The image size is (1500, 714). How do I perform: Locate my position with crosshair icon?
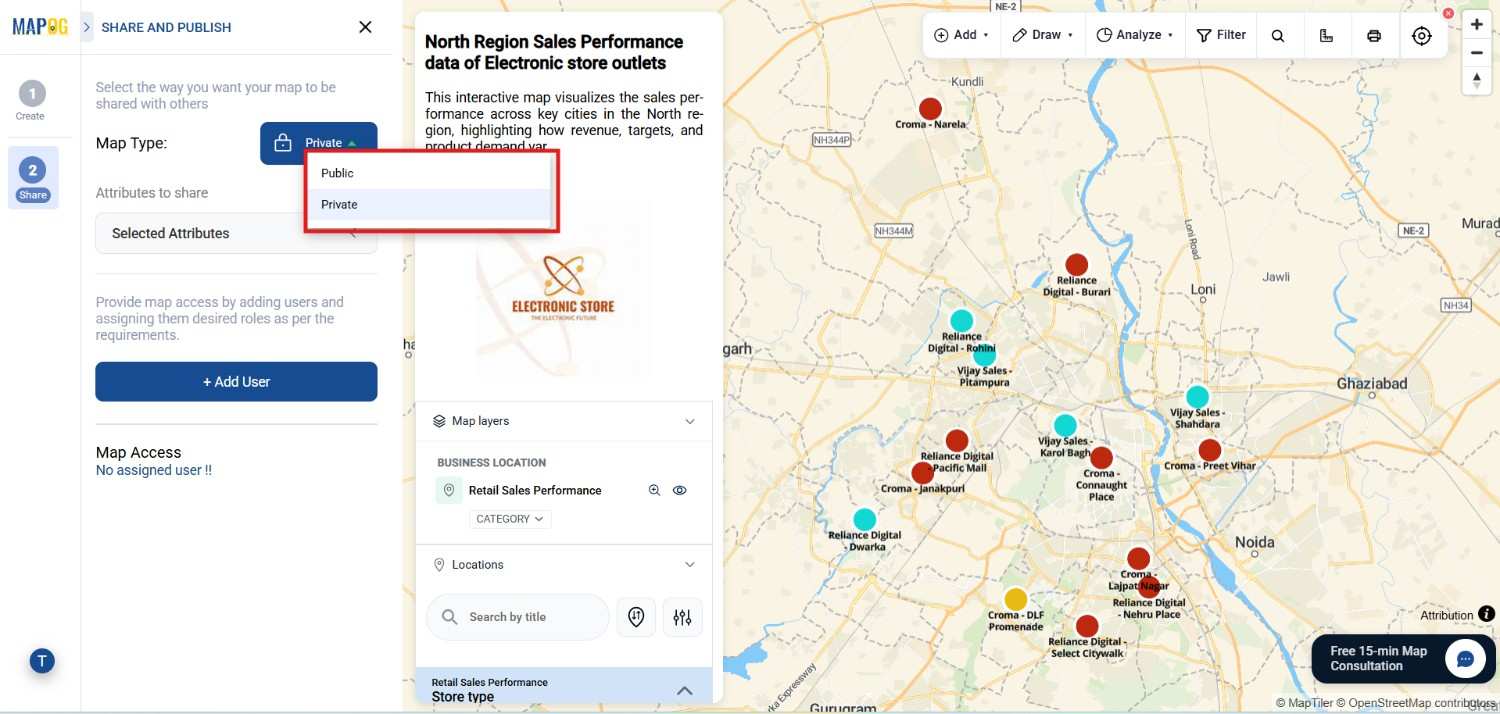click(1422, 35)
